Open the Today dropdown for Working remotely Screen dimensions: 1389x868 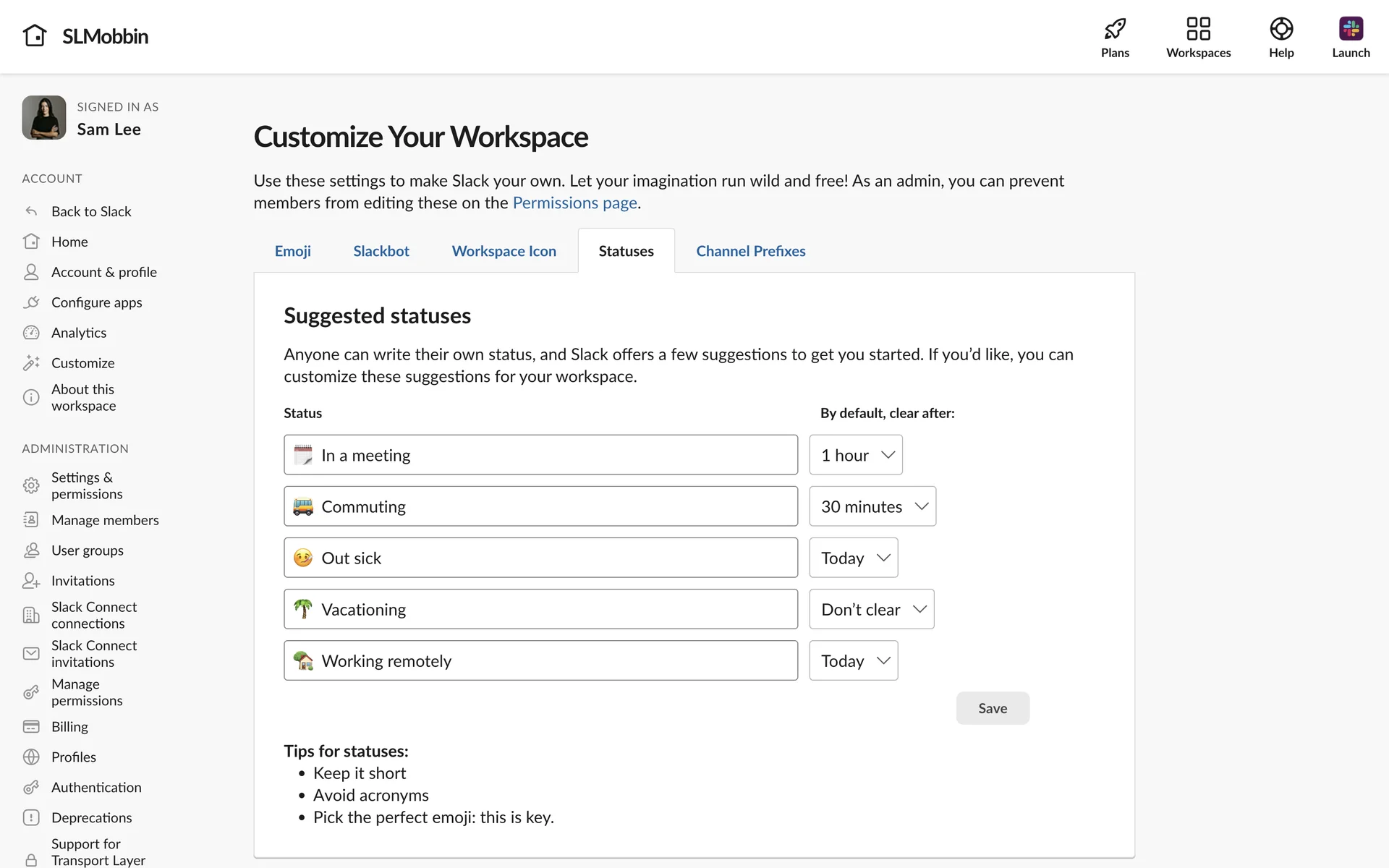coord(853,660)
